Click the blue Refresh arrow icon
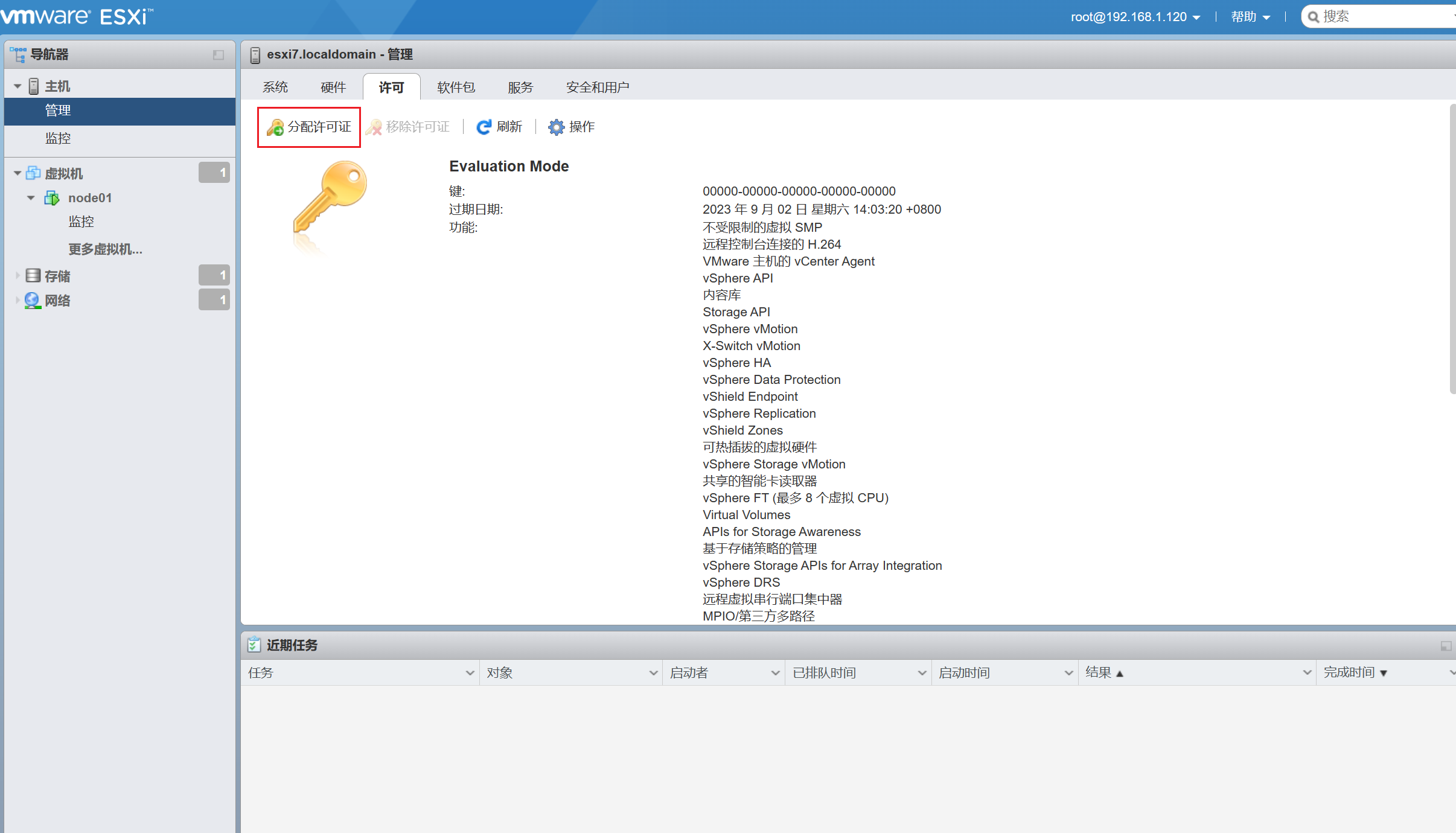 pyautogui.click(x=484, y=127)
